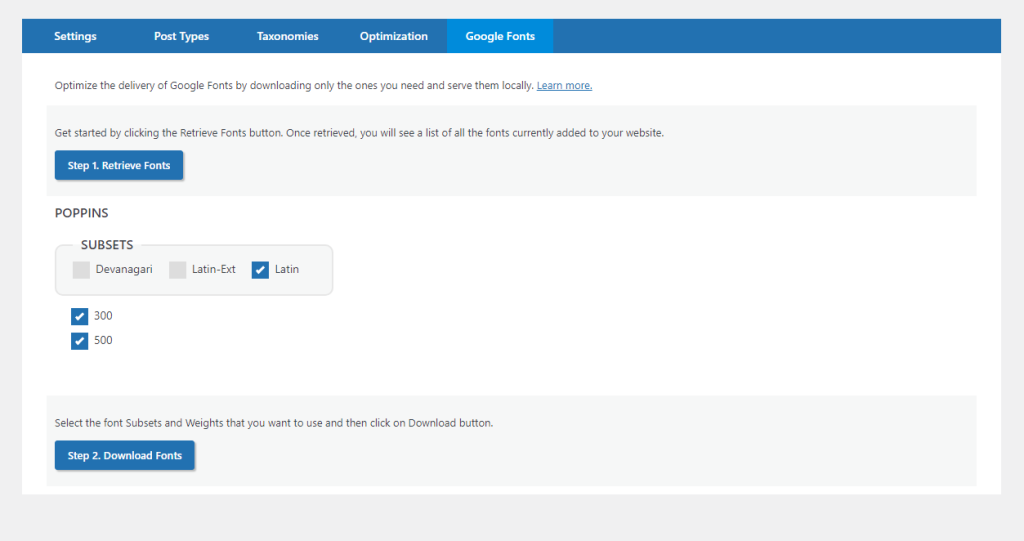This screenshot has width=1024, height=541.
Task: Click the POPPINS font heading
Action: coord(82,213)
